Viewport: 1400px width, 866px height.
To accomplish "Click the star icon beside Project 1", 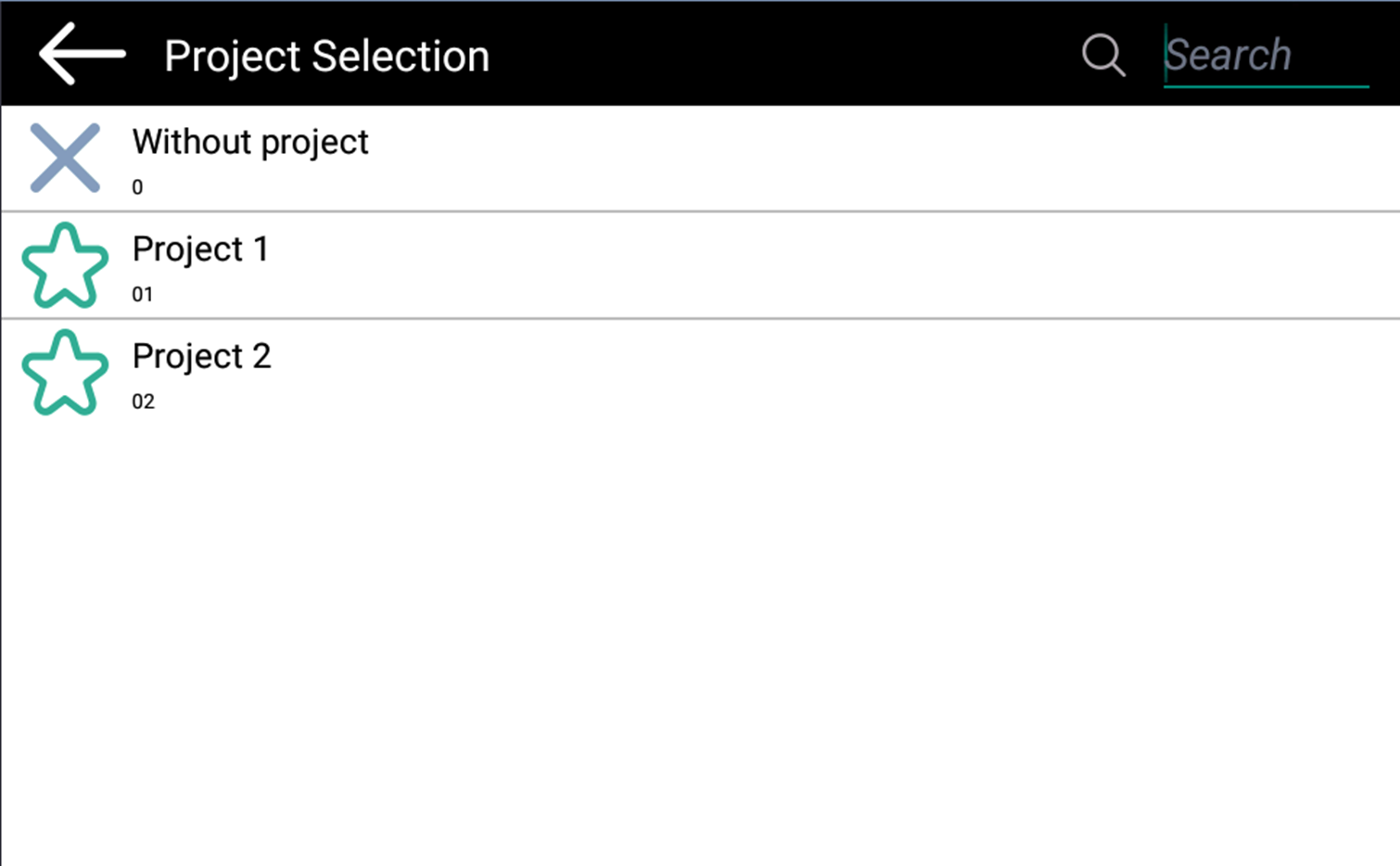I will click(65, 266).
